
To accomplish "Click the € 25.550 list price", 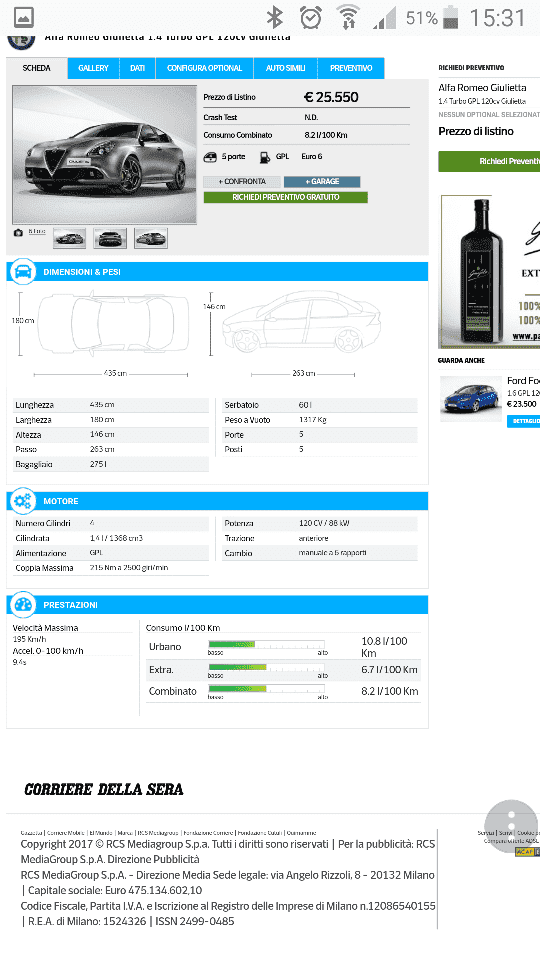I will (331, 97).
